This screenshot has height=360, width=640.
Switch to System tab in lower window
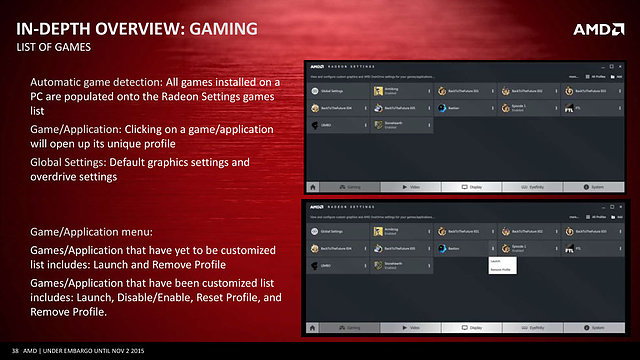point(593,328)
